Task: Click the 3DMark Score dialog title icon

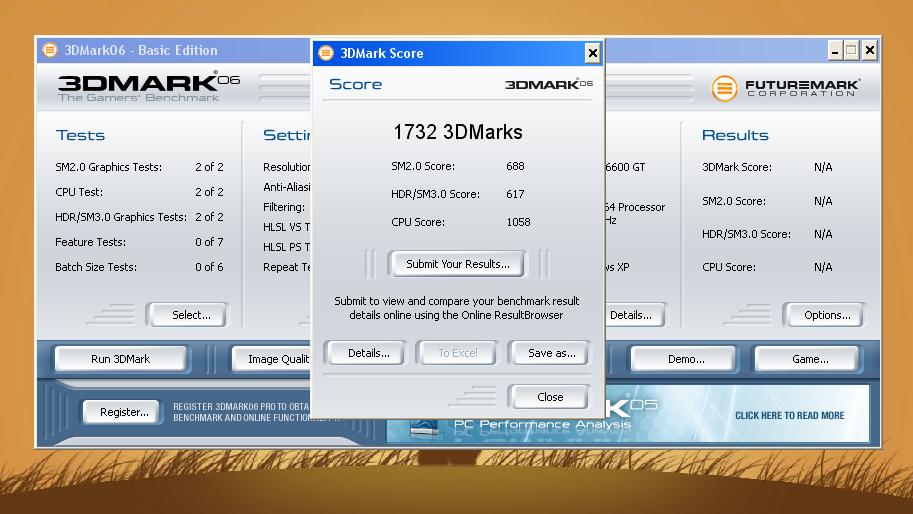Action: click(x=326, y=53)
